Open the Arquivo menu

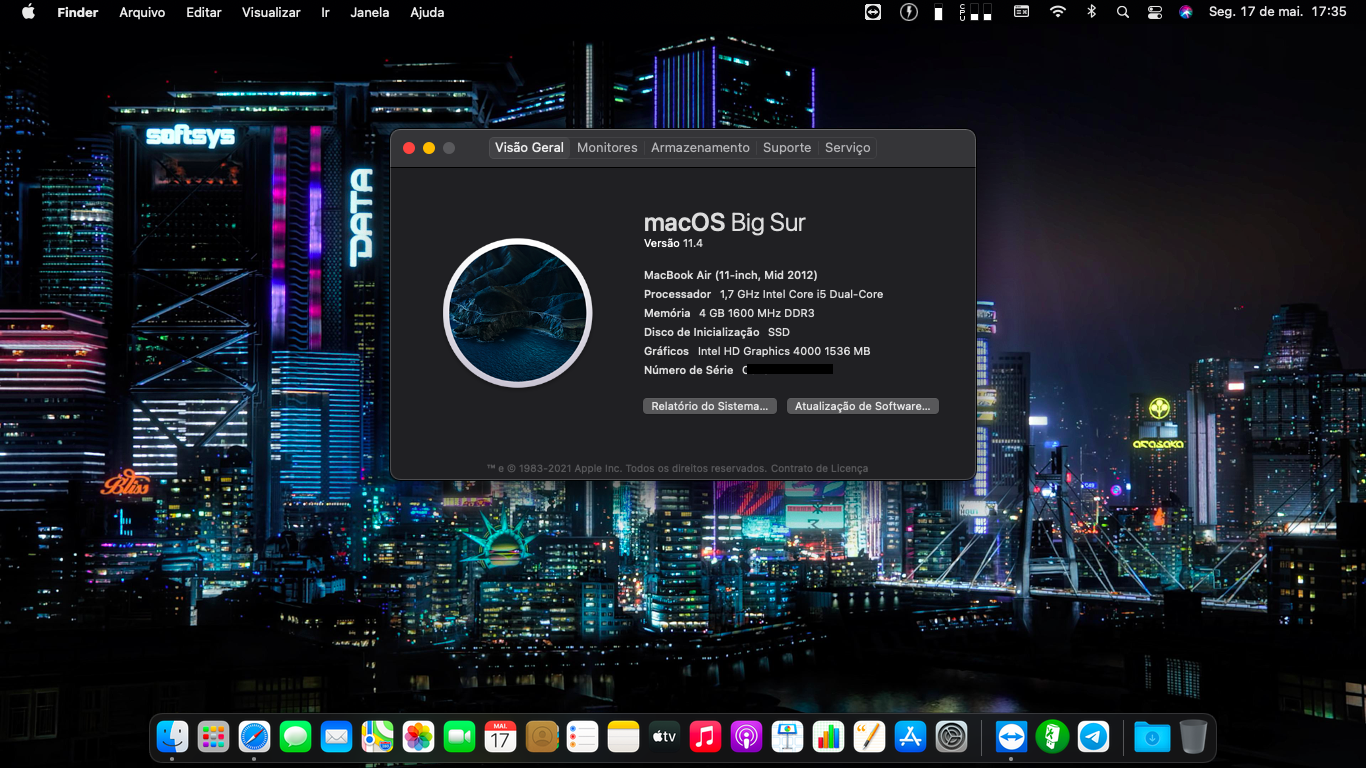point(142,12)
